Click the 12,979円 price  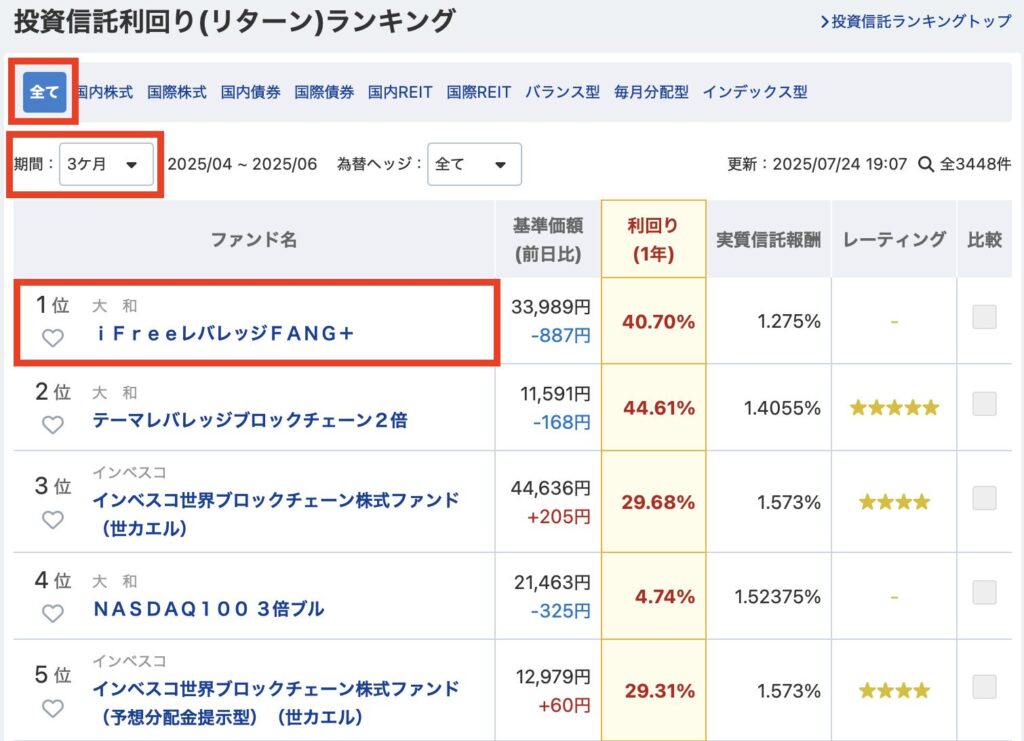(x=554, y=677)
